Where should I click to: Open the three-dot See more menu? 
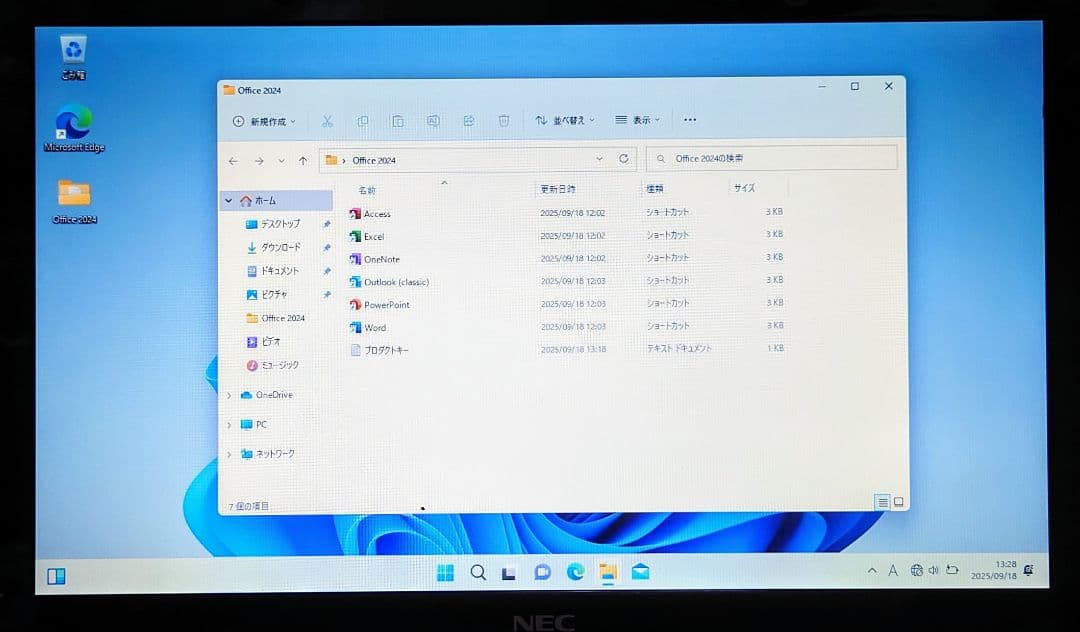[689, 120]
